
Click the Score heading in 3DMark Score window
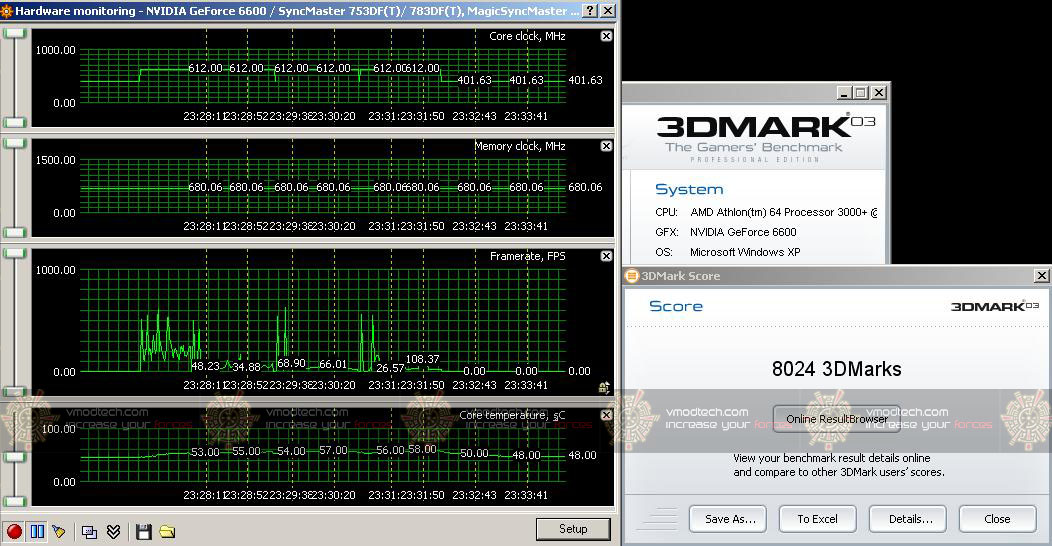coord(676,306)
